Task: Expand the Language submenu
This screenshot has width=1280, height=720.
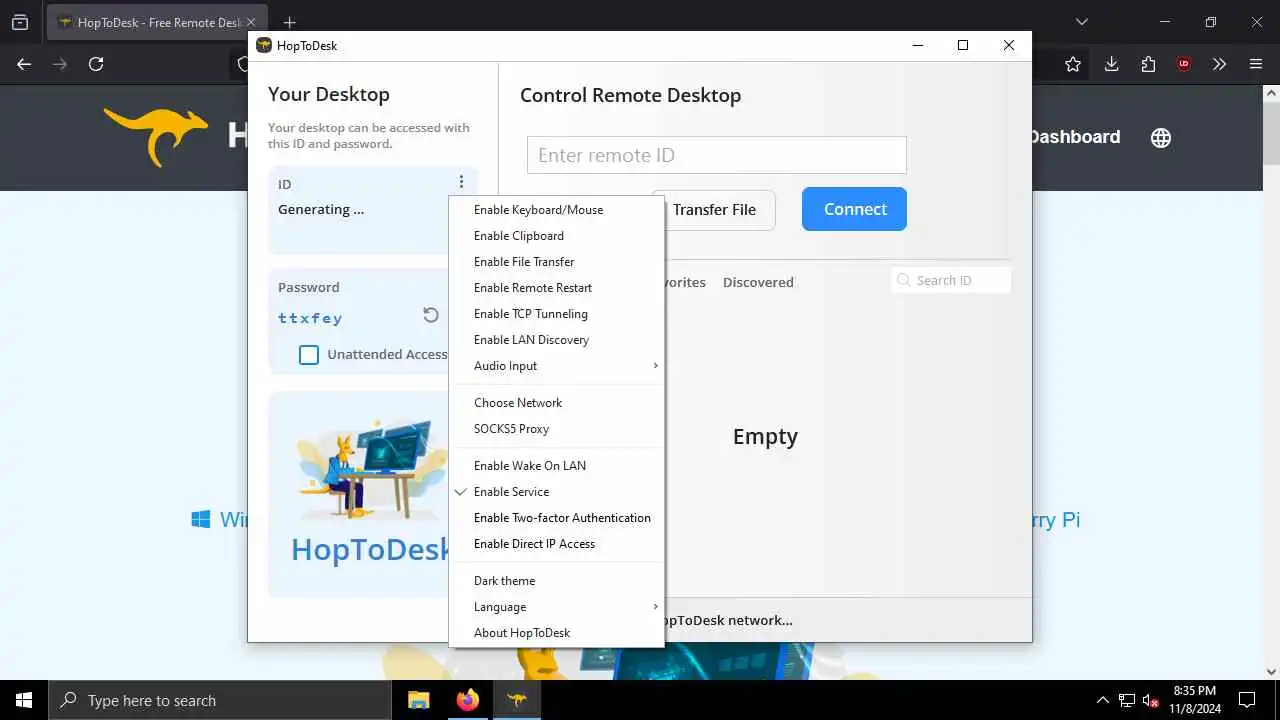Action: pos(556,607)
